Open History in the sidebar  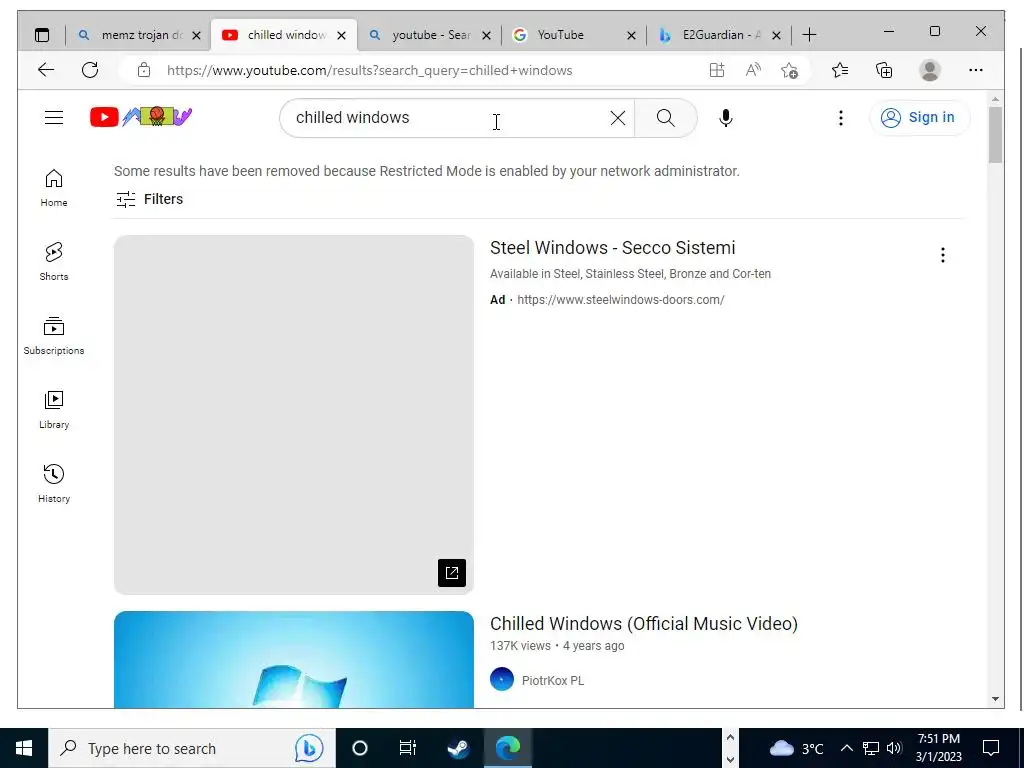54,483
